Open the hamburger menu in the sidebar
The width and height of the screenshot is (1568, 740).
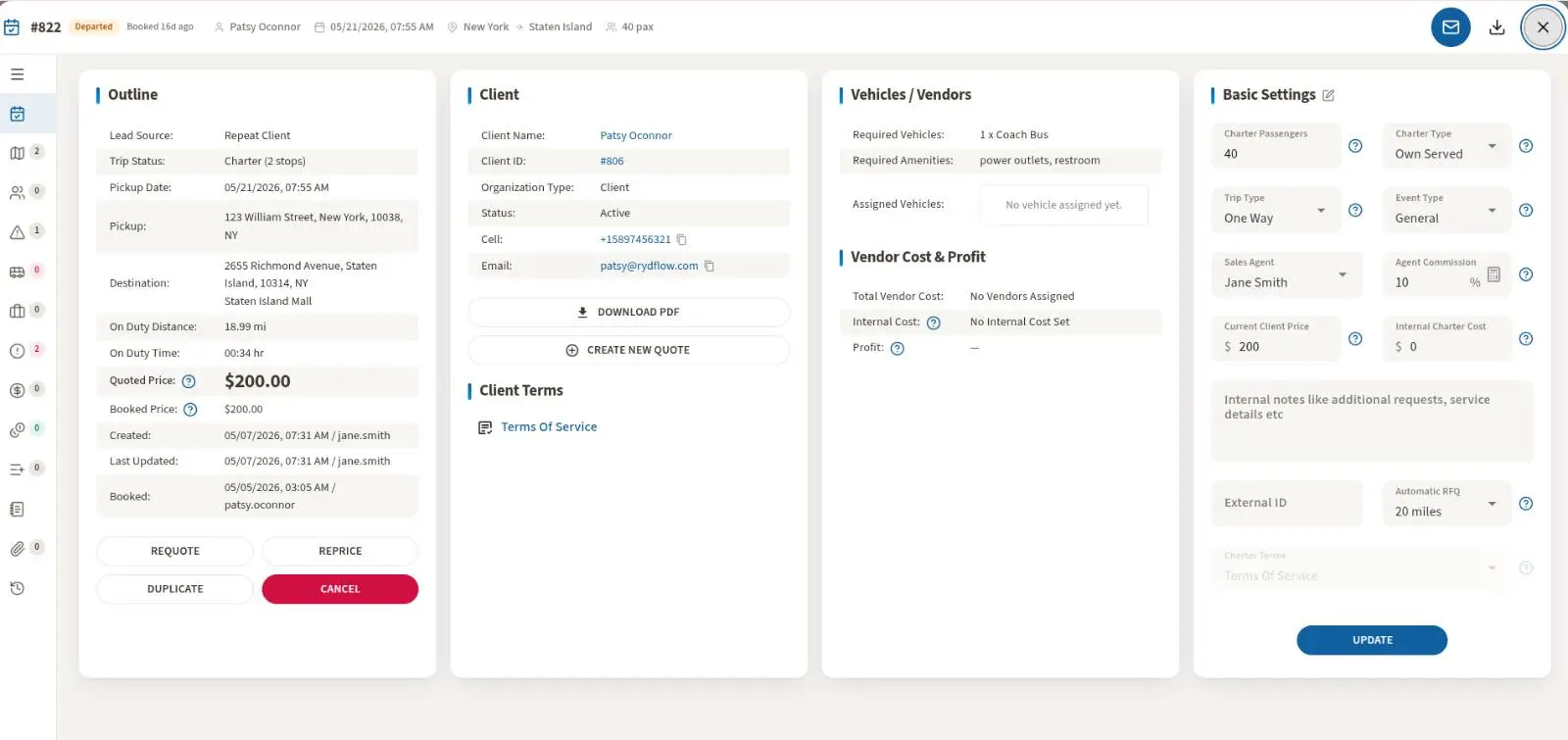point(17,74)
